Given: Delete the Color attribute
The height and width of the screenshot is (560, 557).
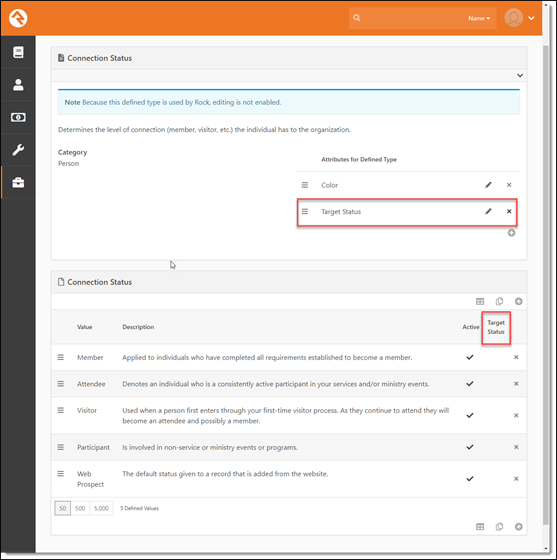Looking at the screenshot, I should click(509, 185).
